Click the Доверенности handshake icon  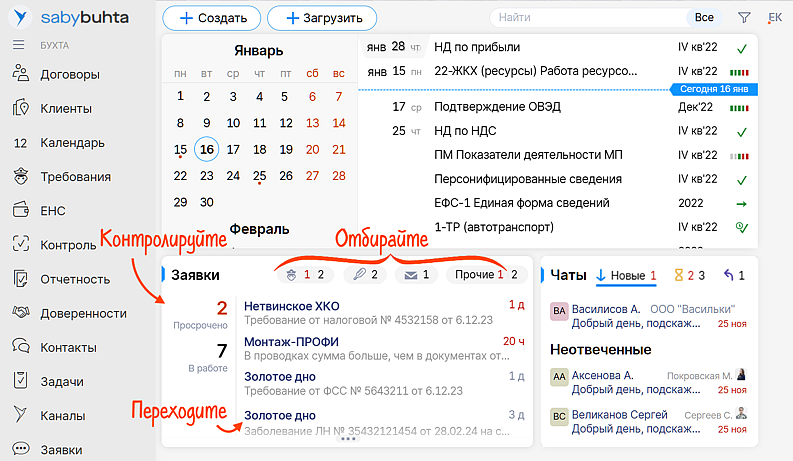[x=20, y=313]
